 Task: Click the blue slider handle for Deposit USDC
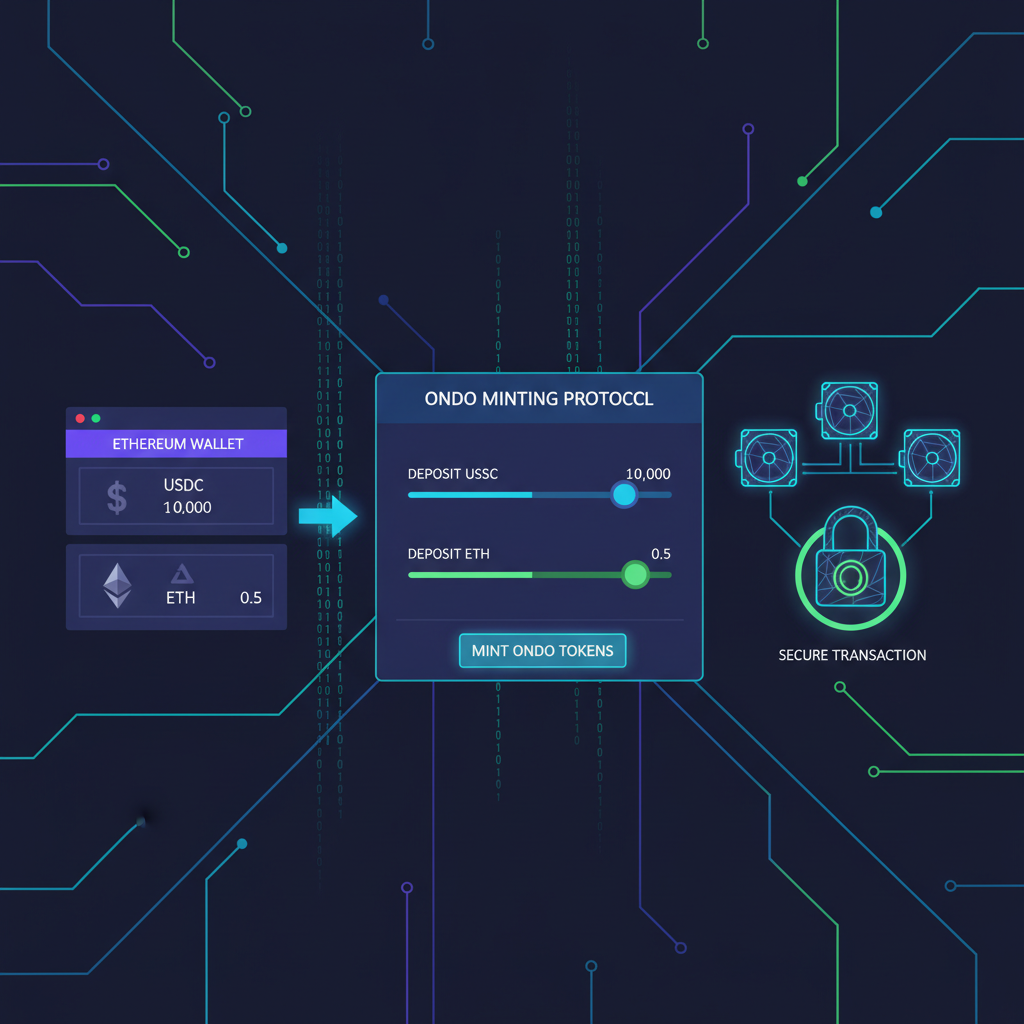pos(625,494)
